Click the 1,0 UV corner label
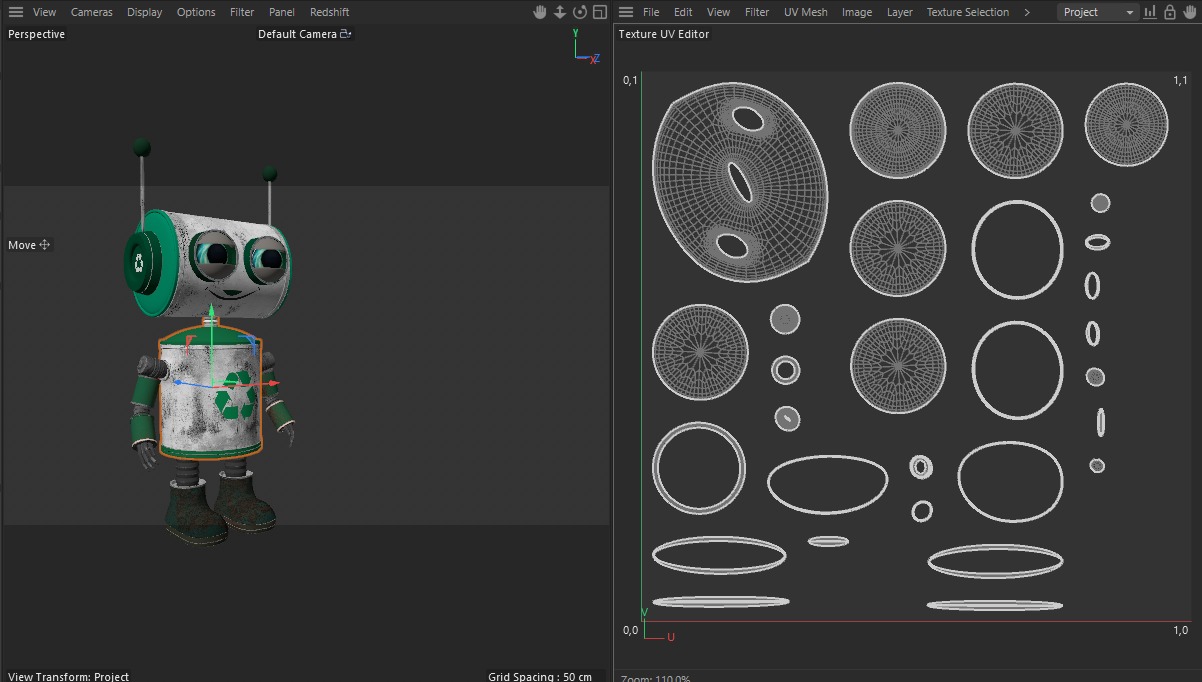 [1180, 630]
